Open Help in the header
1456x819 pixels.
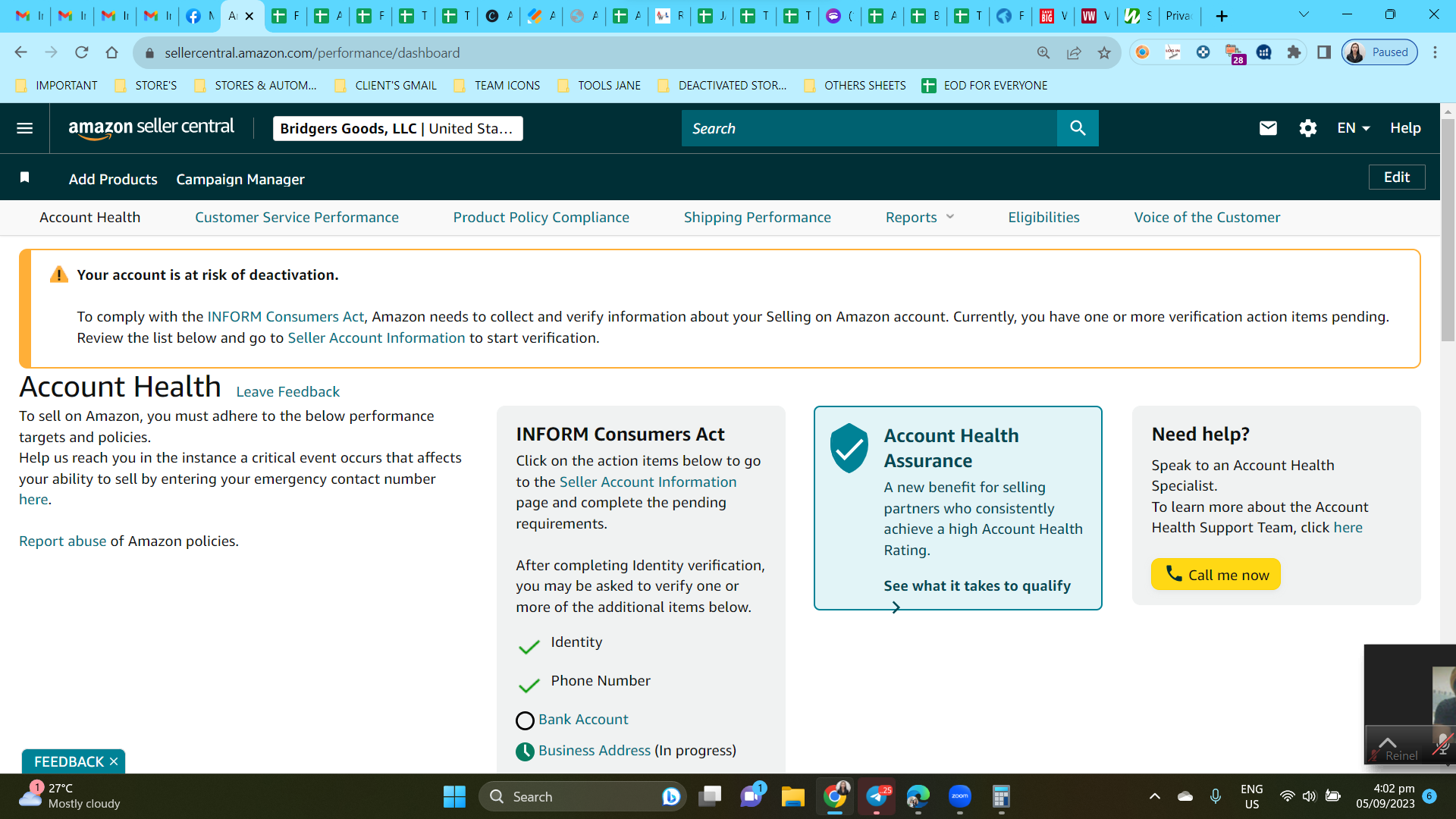pyautogui.click(x=1405, y=128)
